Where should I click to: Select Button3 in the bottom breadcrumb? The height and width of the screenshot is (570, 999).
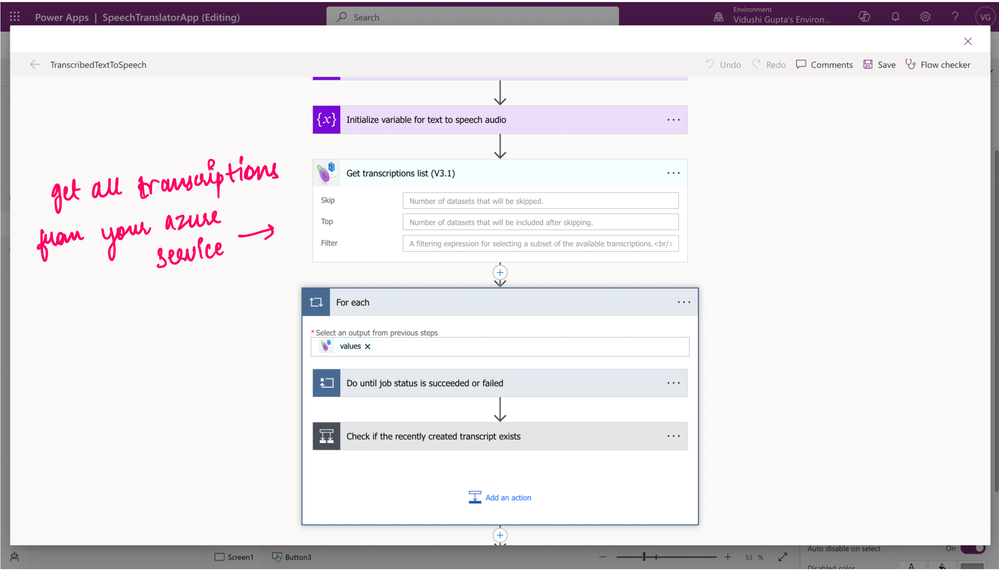(292, 557)
